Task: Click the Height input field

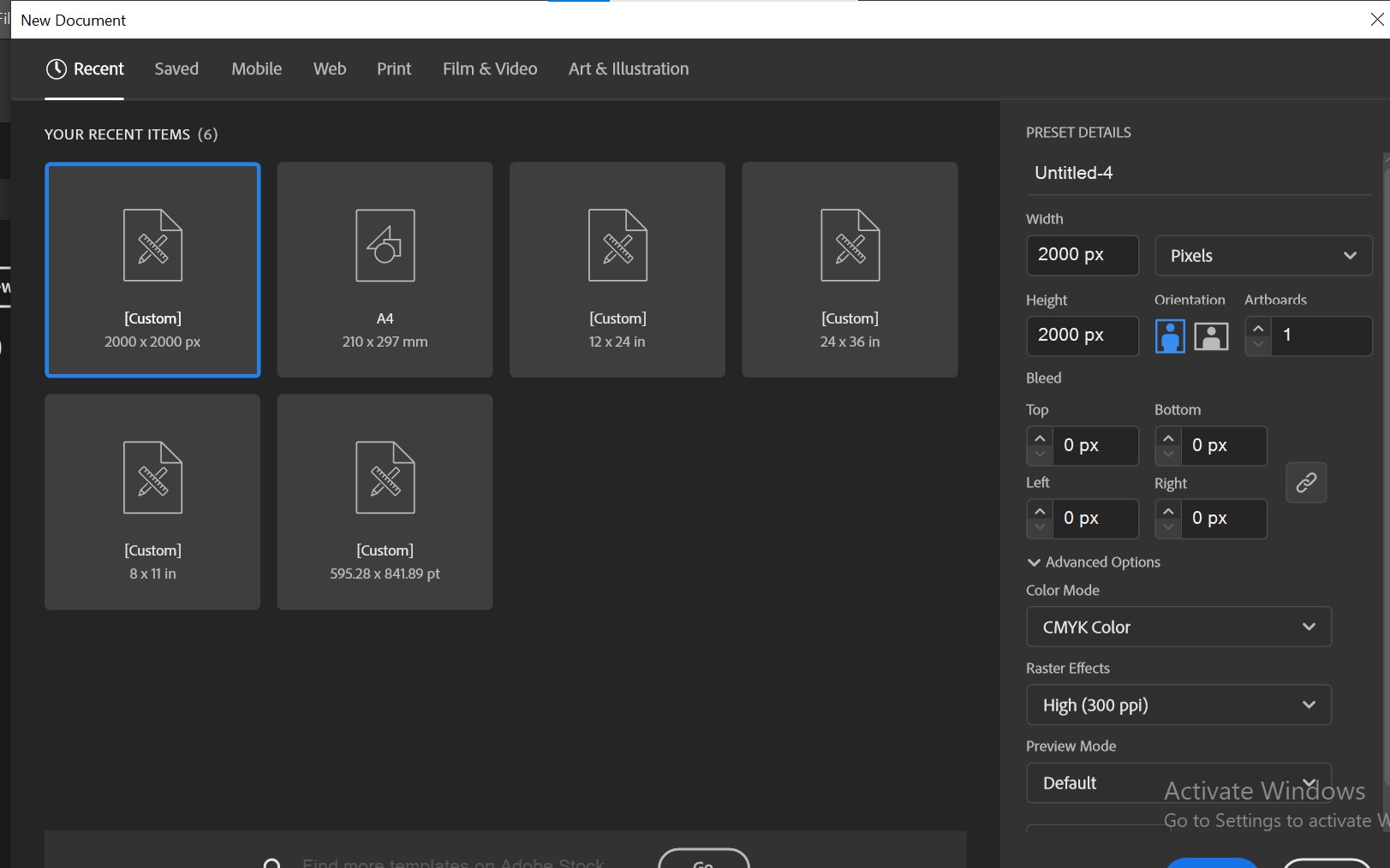Action: tap(1083, 336)
